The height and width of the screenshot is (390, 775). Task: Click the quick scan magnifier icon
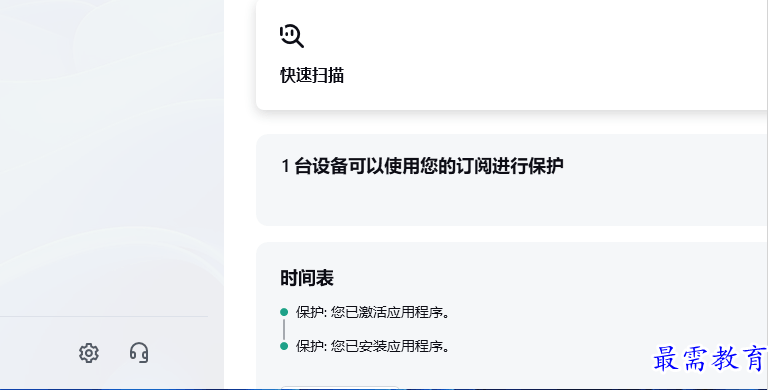[x=292, y=36]
